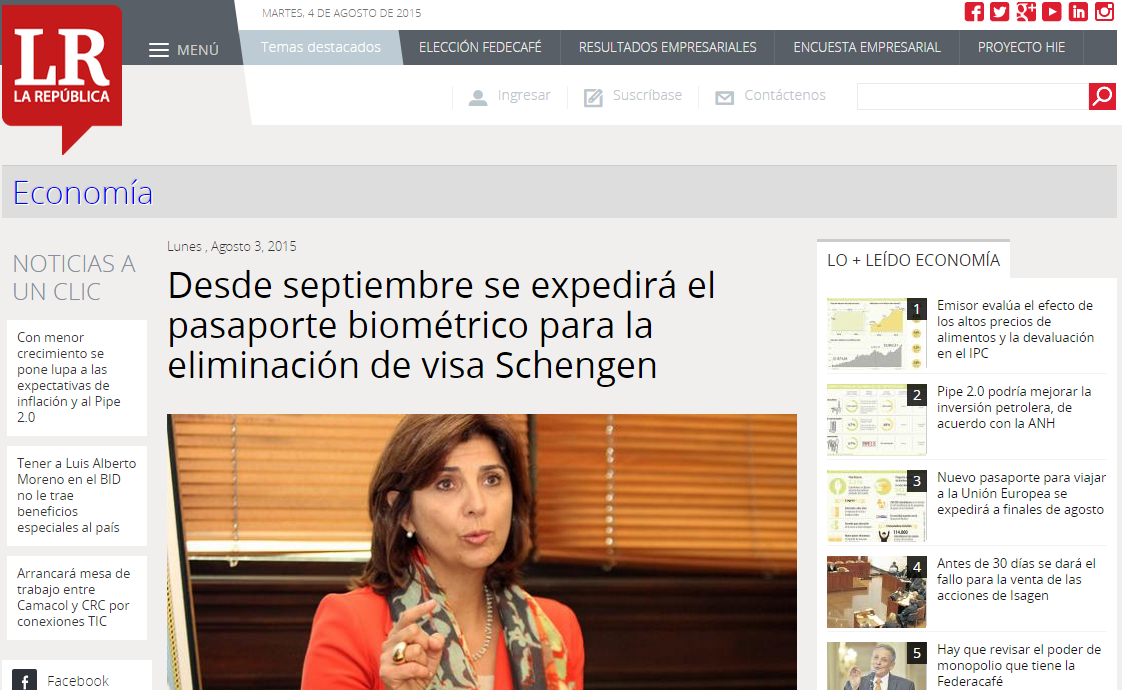Screen dimensions: 1122x690
Task: Open 'Hay que revisar el poder' article link
Action: [x=1019, y=665]
